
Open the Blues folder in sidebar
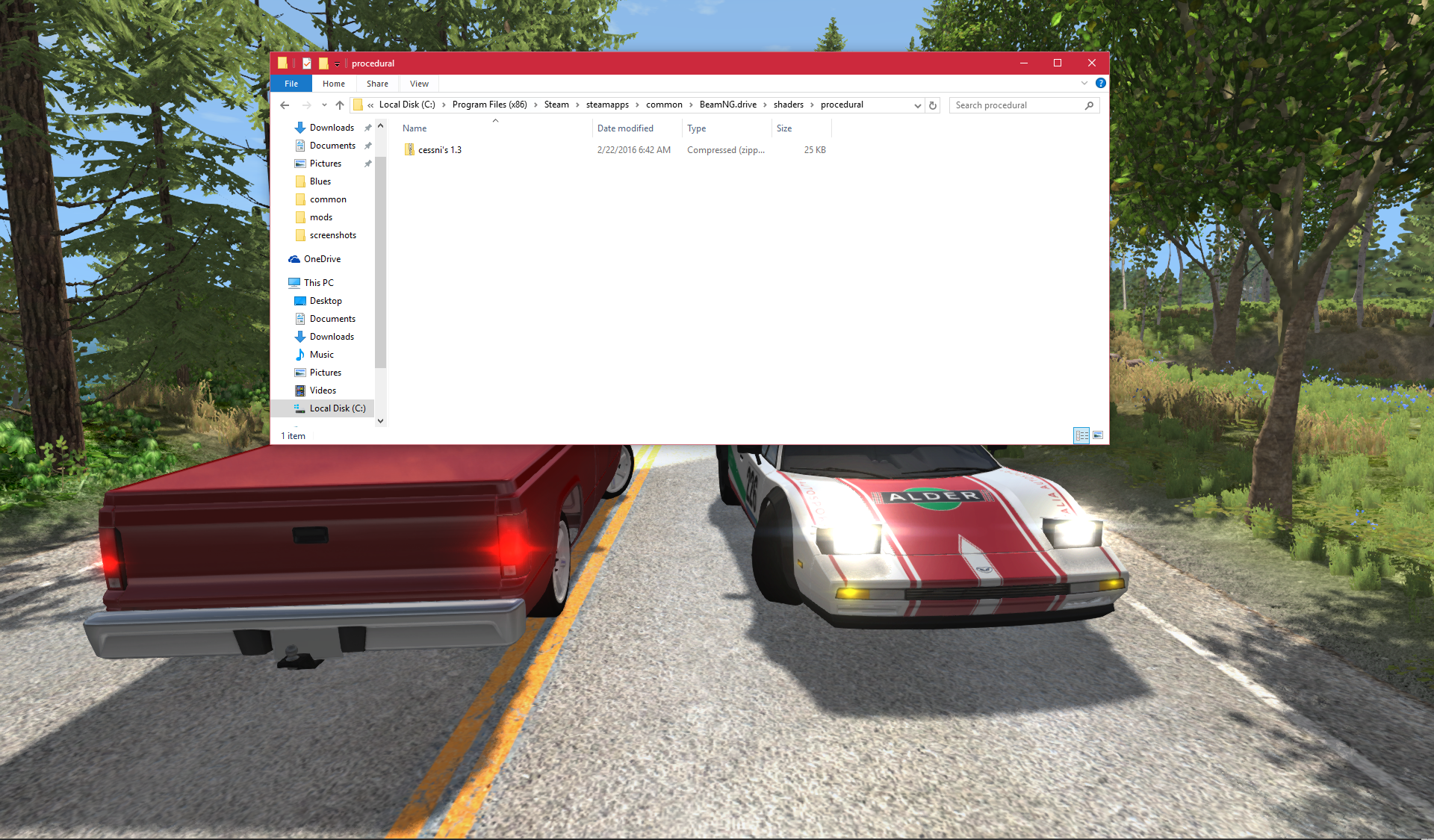[320, 181]
